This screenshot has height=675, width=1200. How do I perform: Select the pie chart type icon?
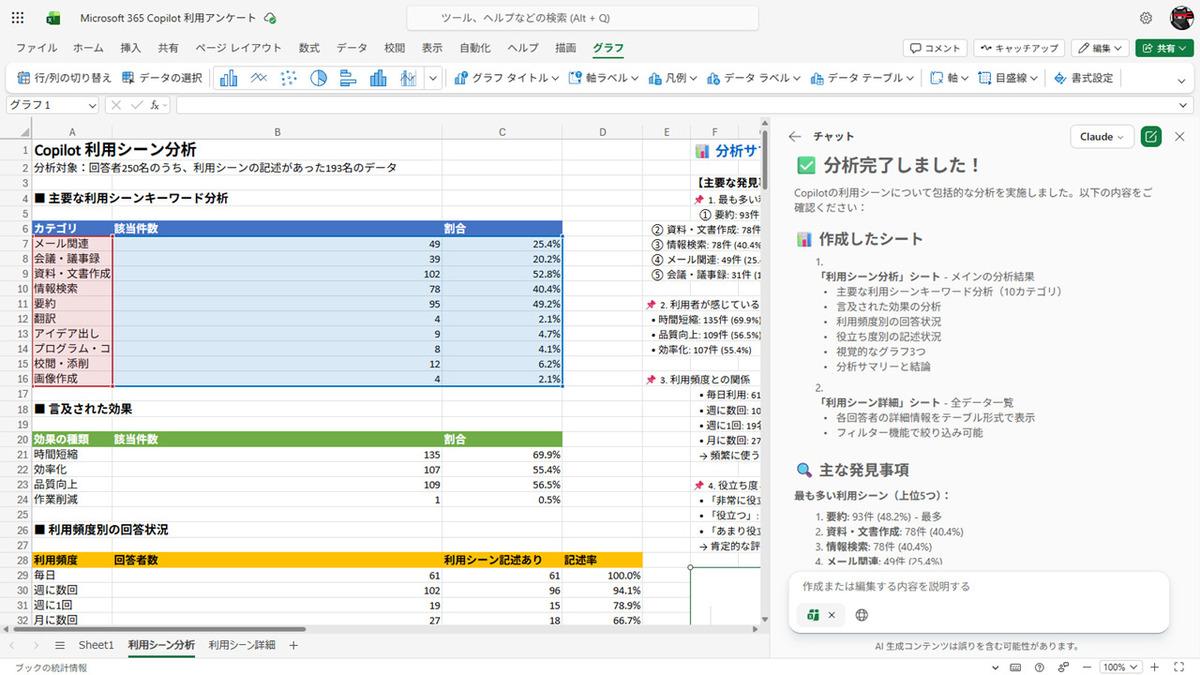click(x=318, y=78)
